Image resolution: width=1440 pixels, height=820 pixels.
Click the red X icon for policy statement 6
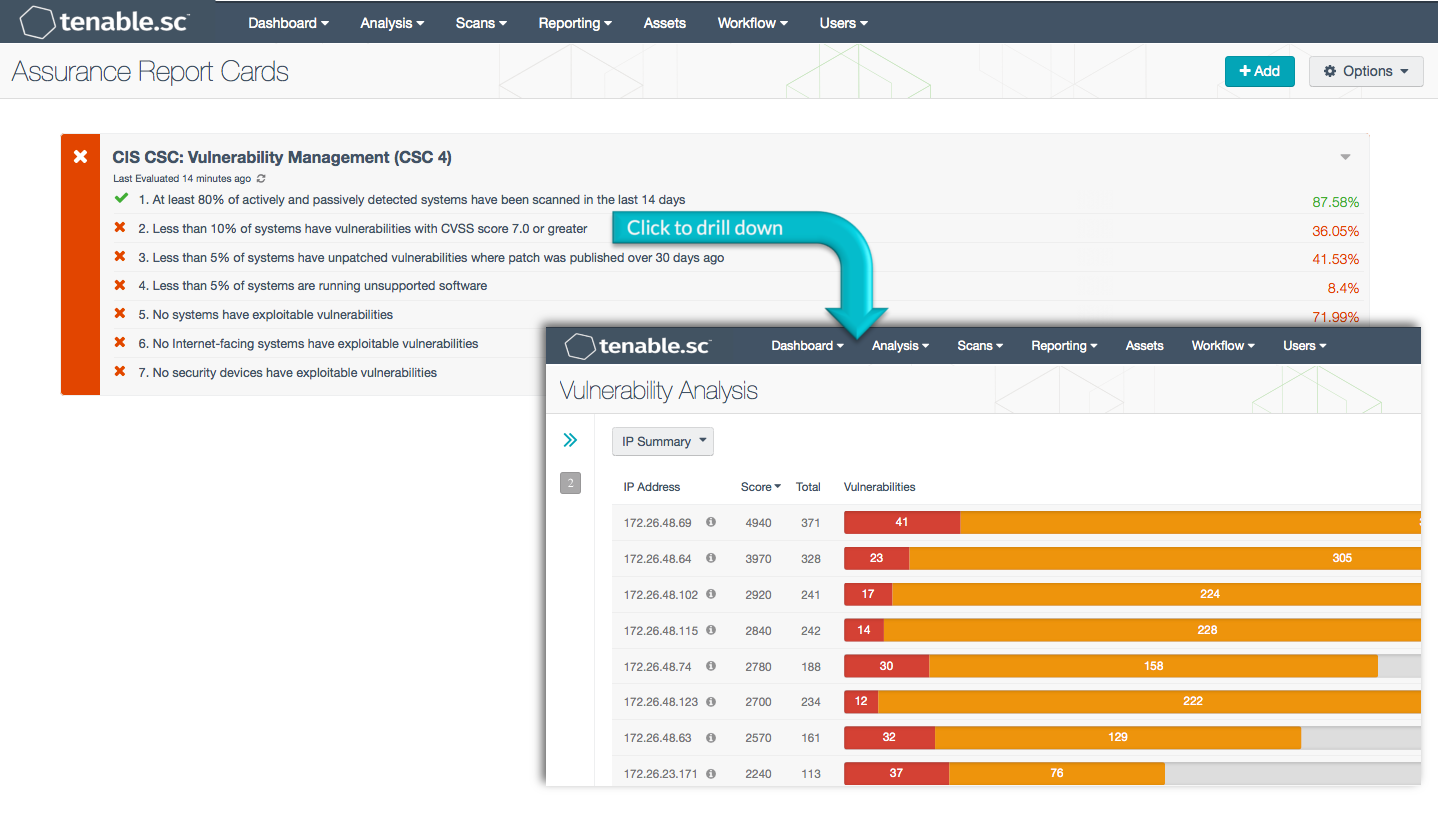[120, 343]
